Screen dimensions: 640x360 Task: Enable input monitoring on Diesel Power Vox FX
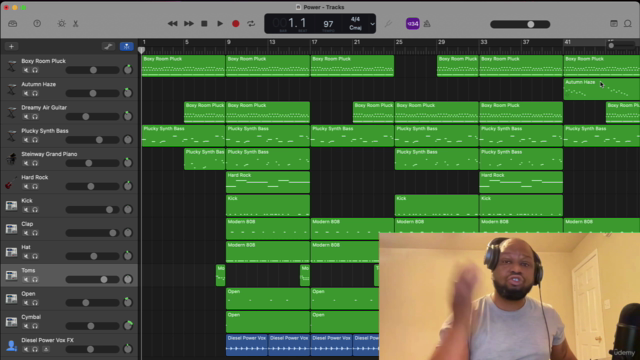click(x=46, y=349)
